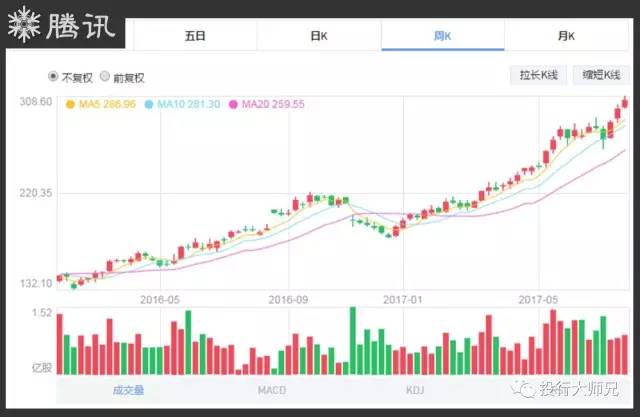Click the 腾讯 title text
Screen dimensions: 640x417
click(x=82, y=25)
